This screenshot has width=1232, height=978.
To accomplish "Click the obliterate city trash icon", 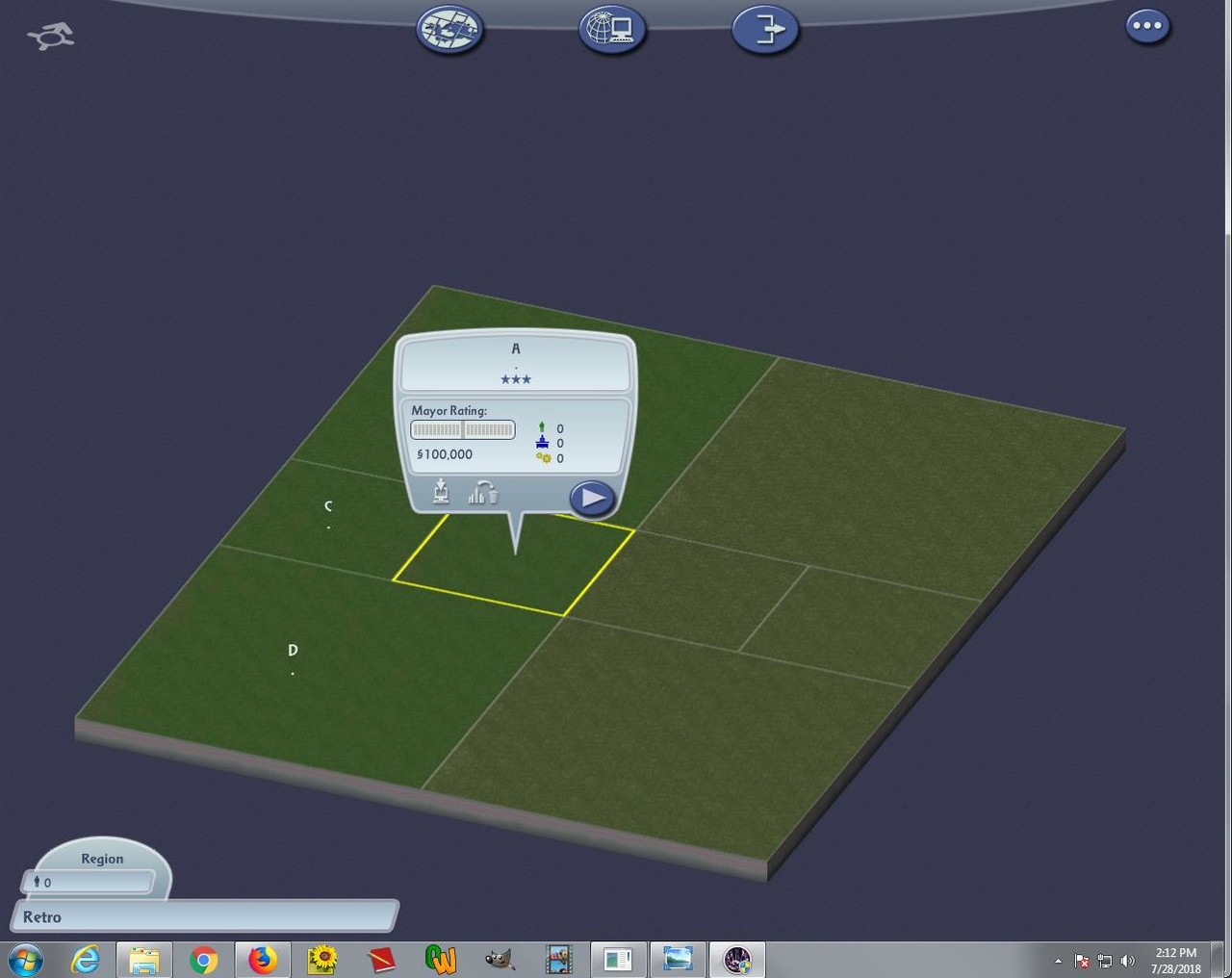I will [483, 492].
